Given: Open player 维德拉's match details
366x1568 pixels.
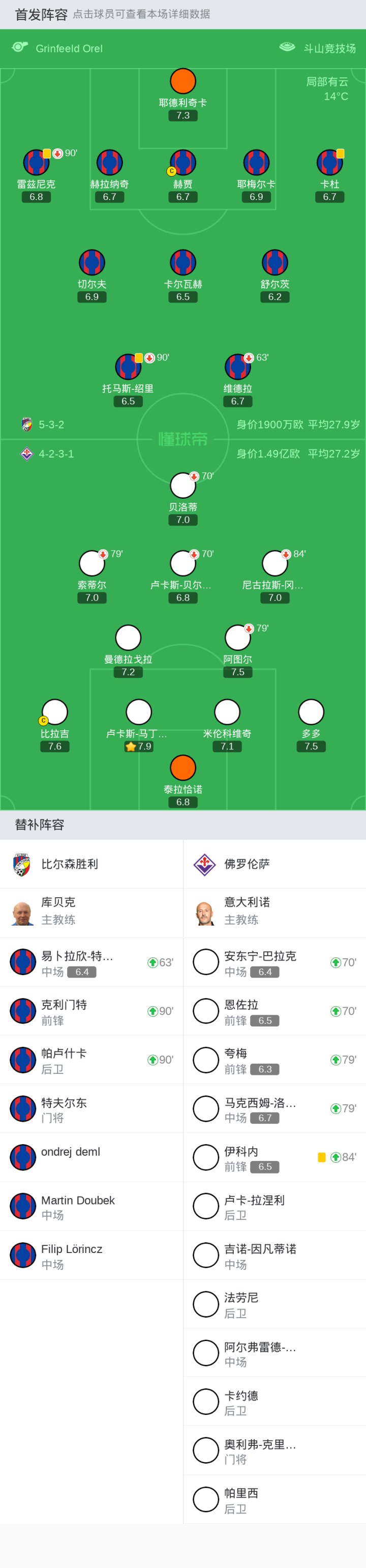Looking at the screenshot, I should [238, 367].
